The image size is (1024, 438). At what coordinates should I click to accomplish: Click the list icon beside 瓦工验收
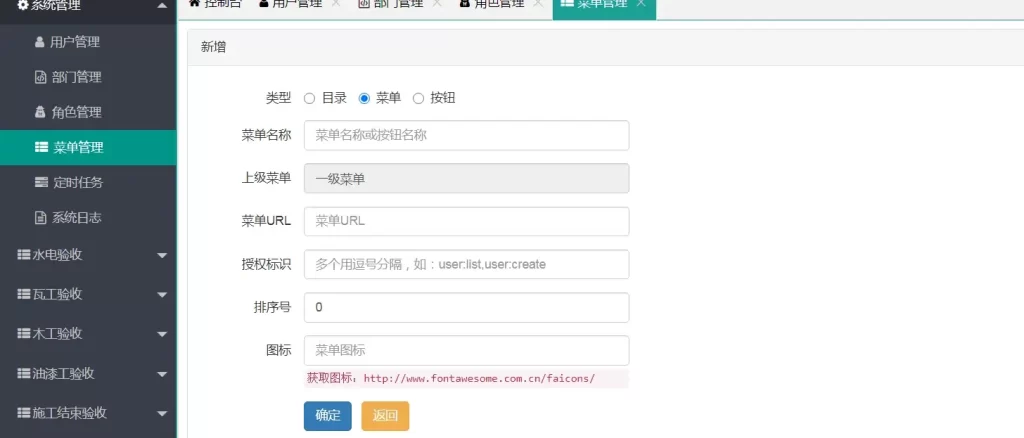click(24, 294)
